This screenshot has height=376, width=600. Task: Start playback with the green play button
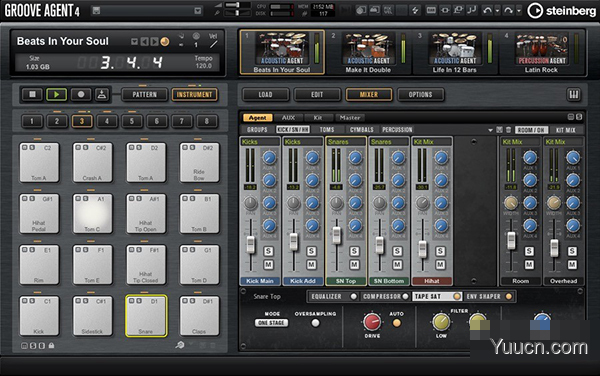click(56, 94)
